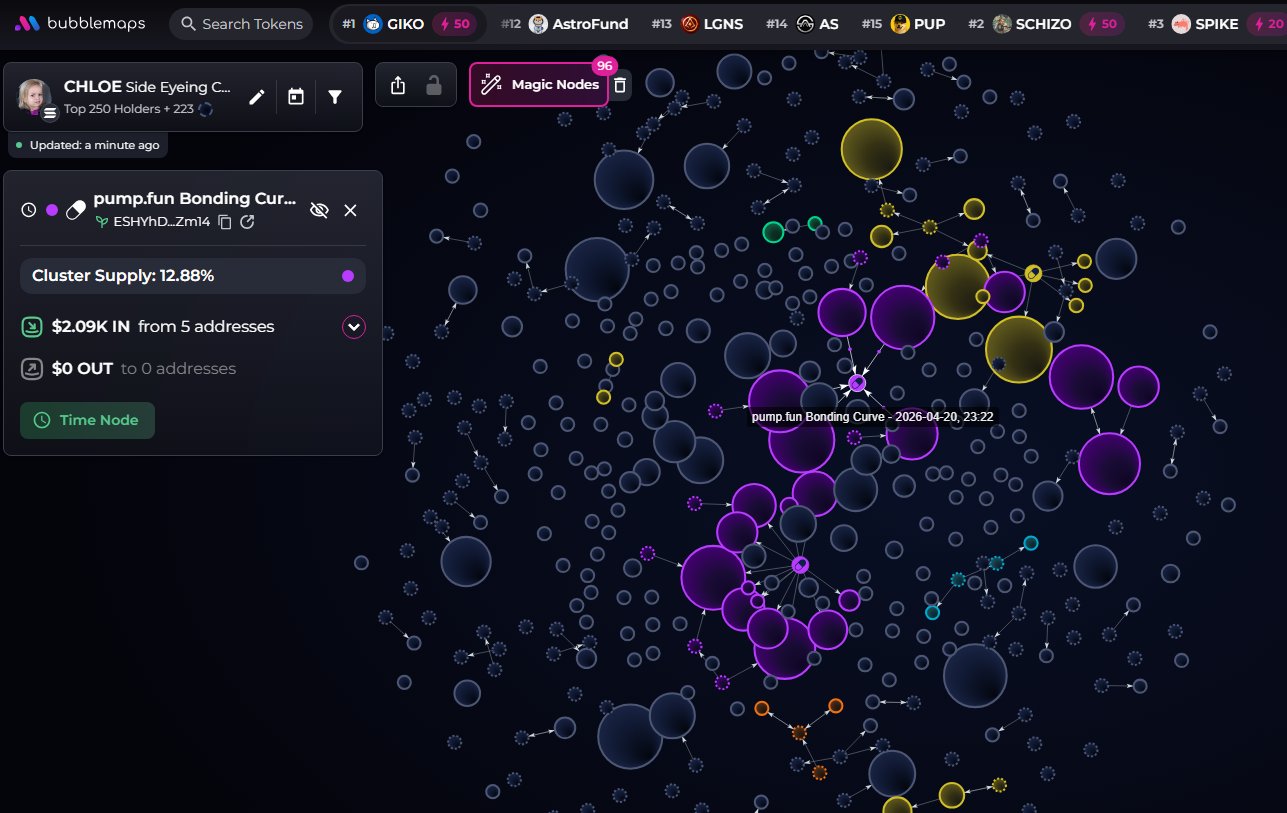
Task: Click the purple cluster color dot
Action: pos(52,210)
